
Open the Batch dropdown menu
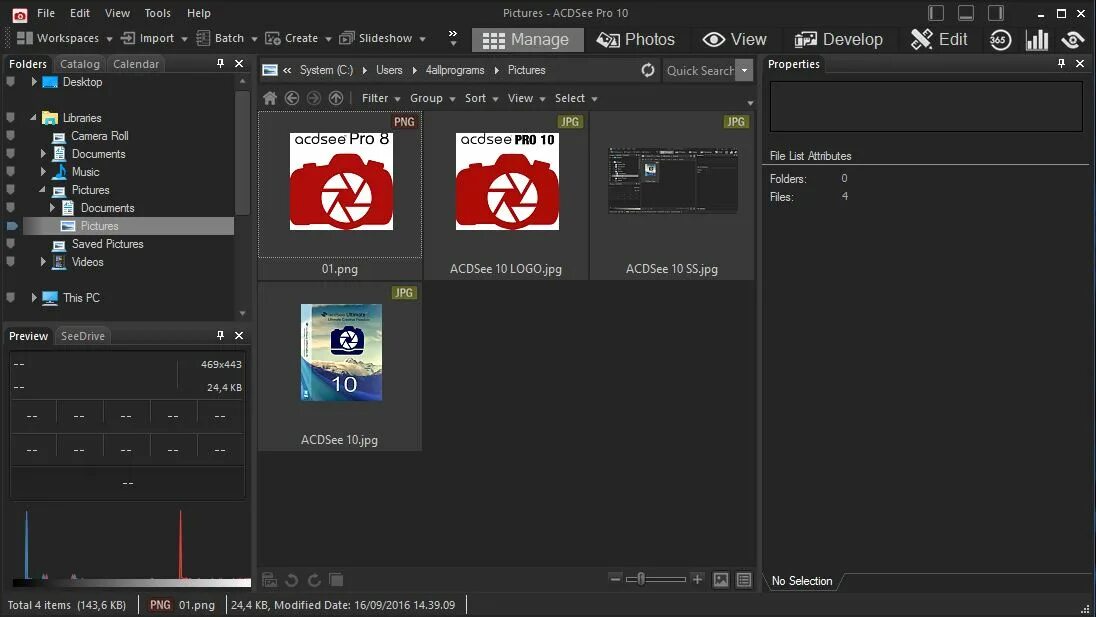(x=227, y=37)
